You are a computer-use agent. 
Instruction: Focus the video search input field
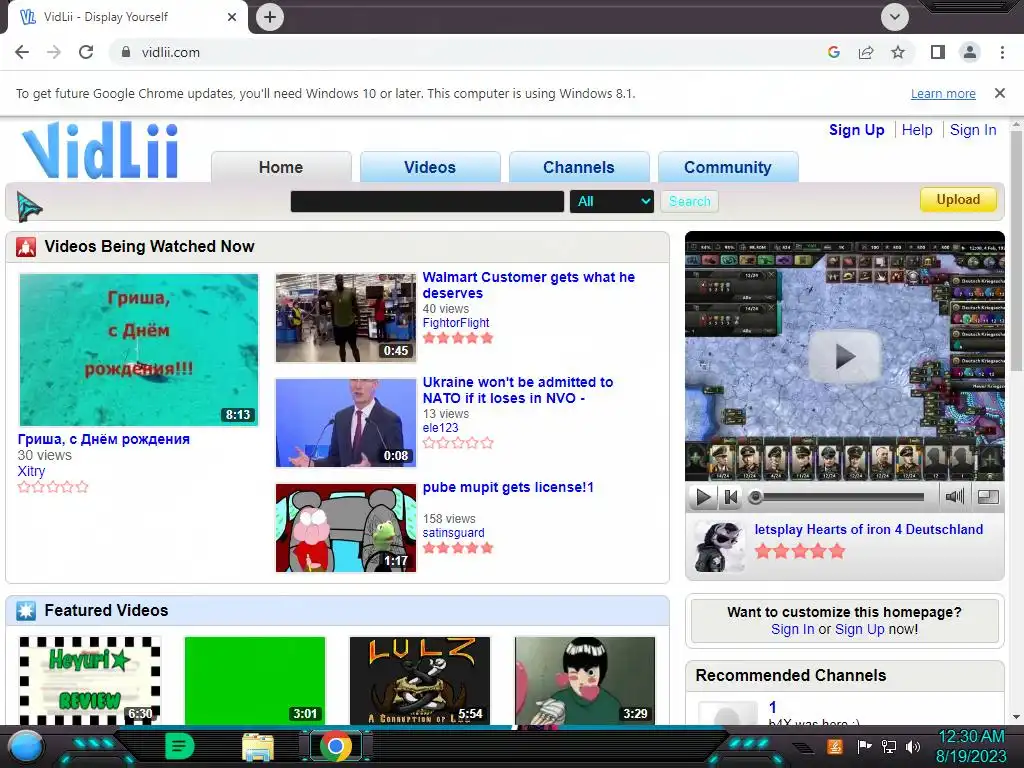[x=427, y=201]
